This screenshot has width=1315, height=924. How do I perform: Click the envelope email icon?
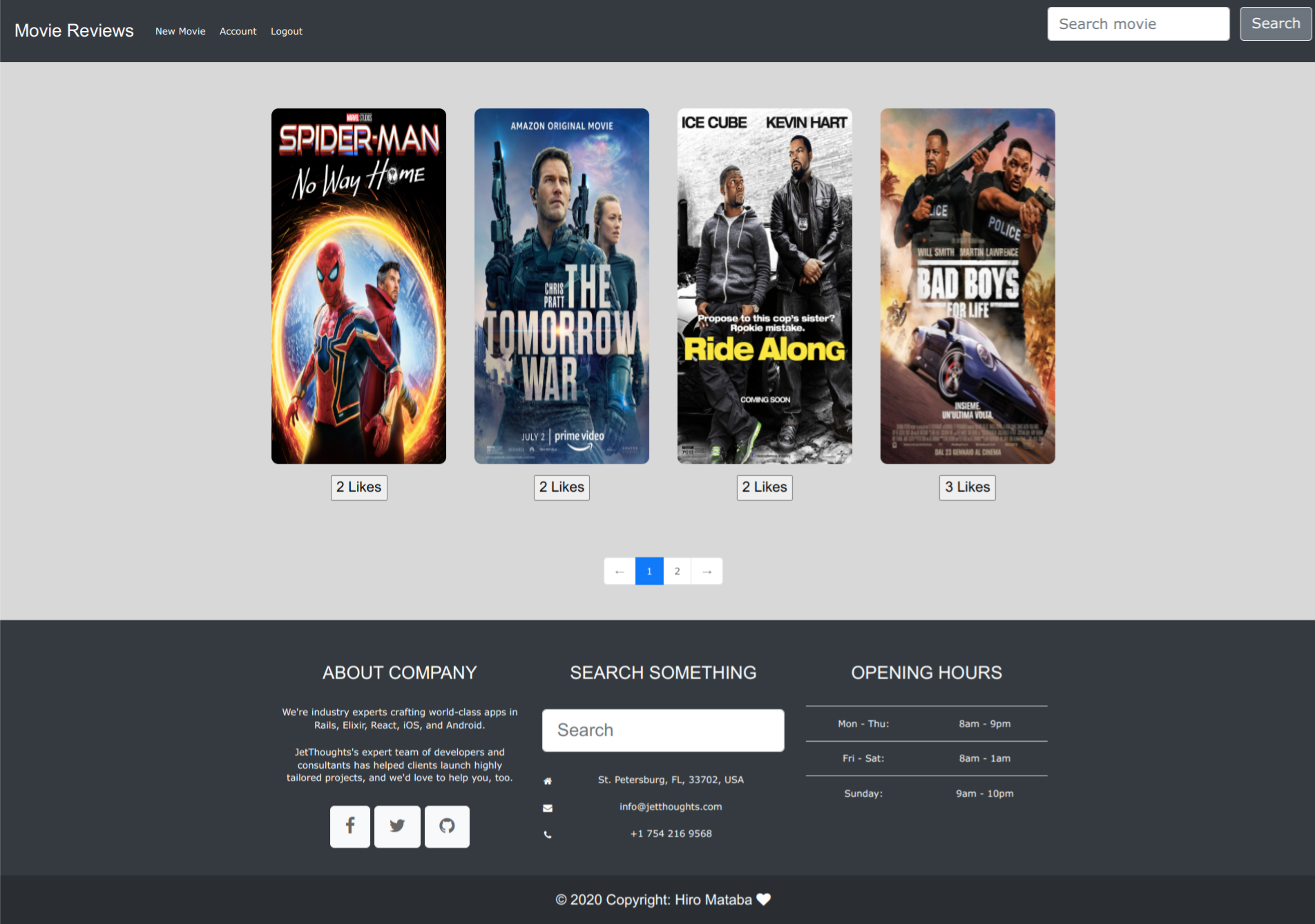[x=547, y=807]
